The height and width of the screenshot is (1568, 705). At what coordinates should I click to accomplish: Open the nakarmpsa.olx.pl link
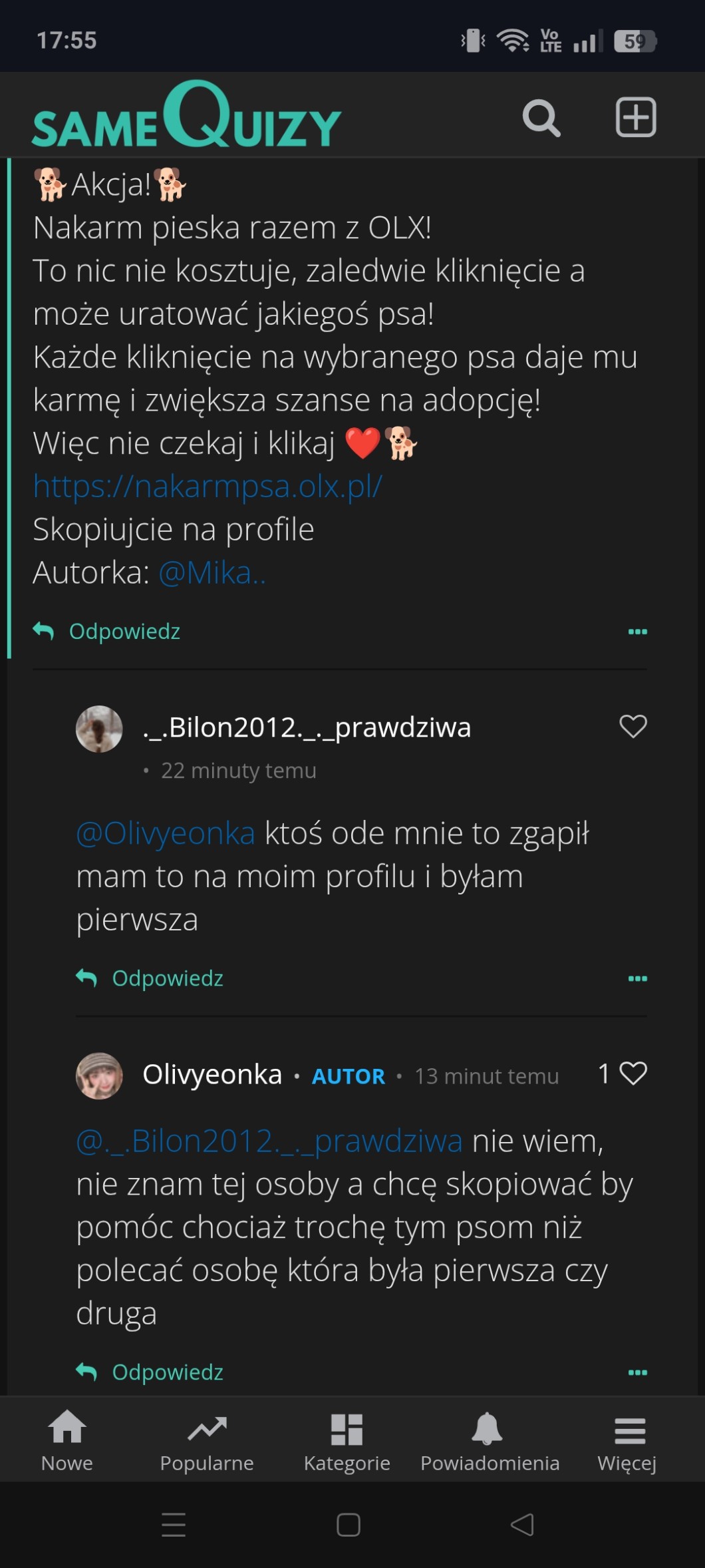click(208, 487)
